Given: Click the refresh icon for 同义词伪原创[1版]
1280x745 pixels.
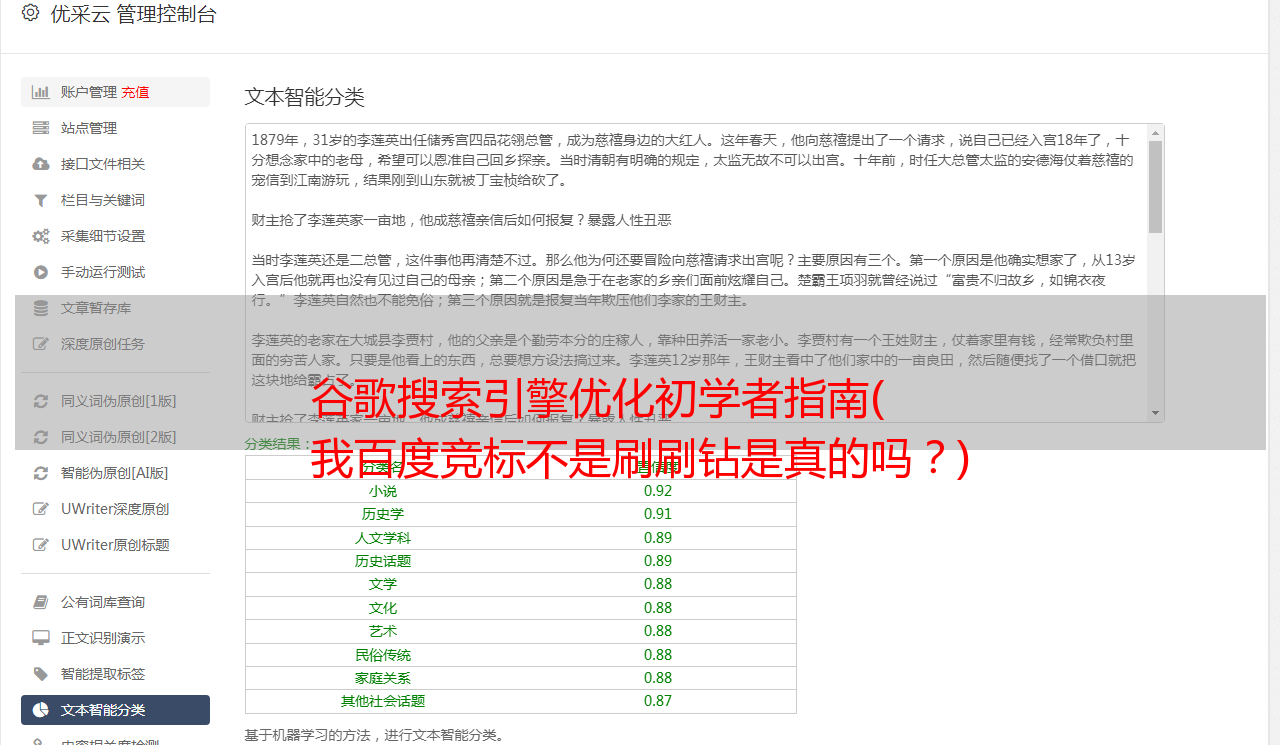Looking at the screenshot, I should click(41, 401).
